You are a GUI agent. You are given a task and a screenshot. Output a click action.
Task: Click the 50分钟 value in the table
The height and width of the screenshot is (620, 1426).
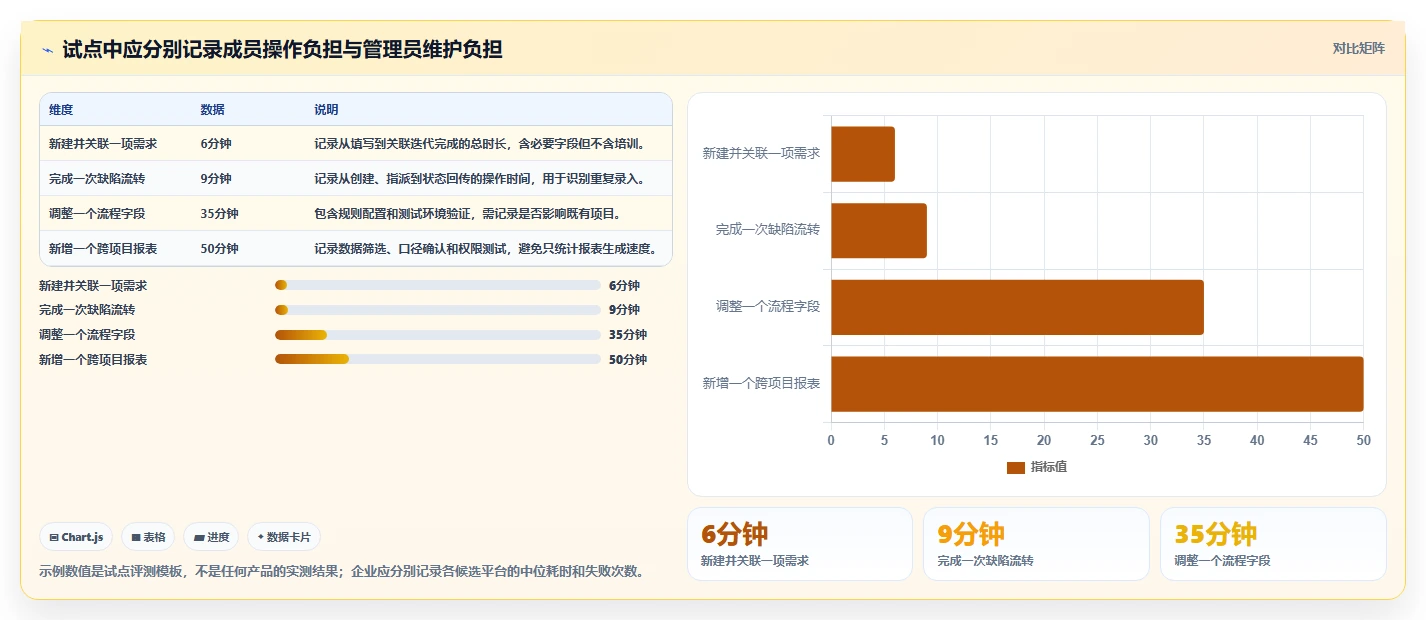pos(219,249)
